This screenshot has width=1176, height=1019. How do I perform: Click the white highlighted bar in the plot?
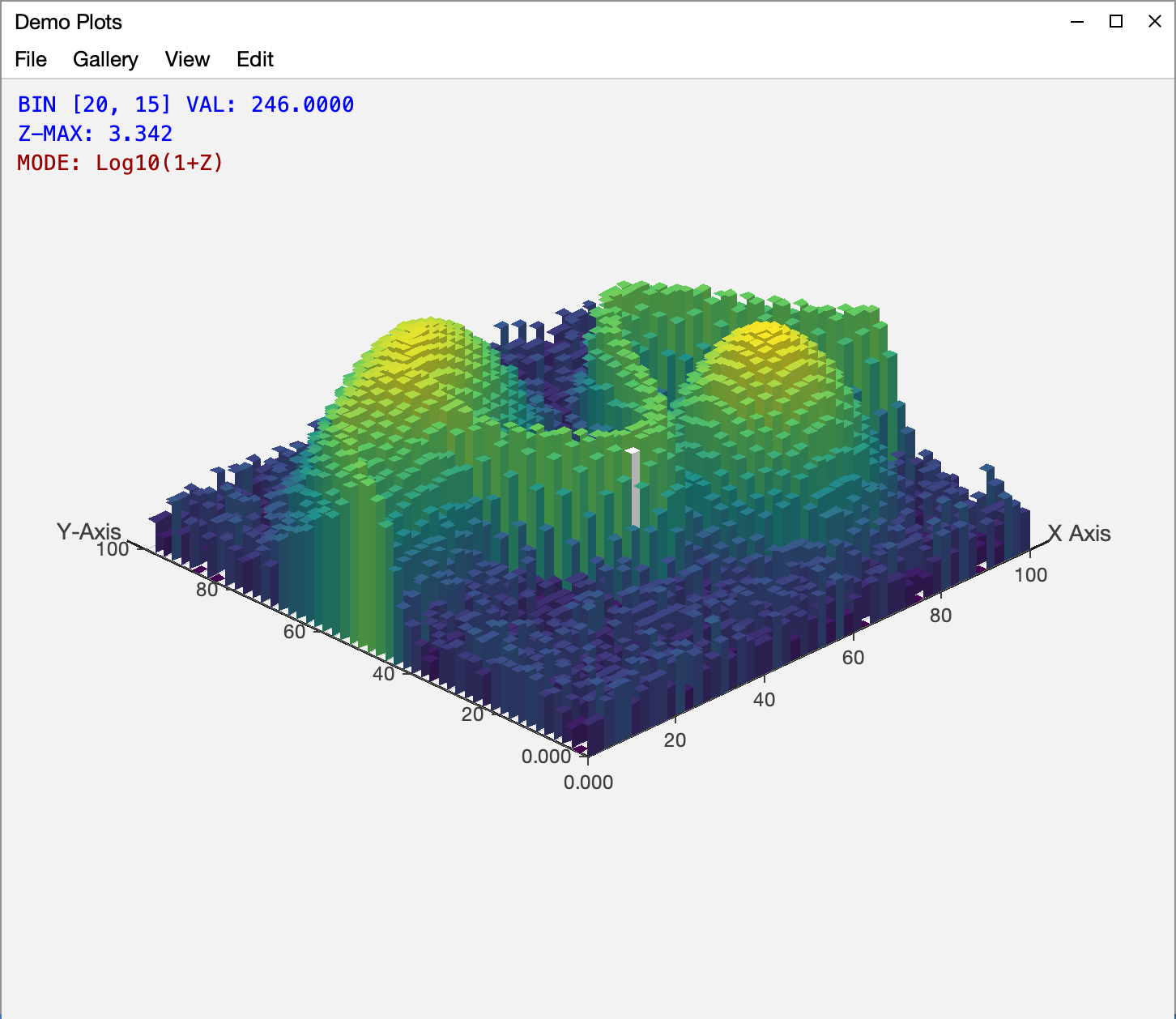tap(635, 488)
